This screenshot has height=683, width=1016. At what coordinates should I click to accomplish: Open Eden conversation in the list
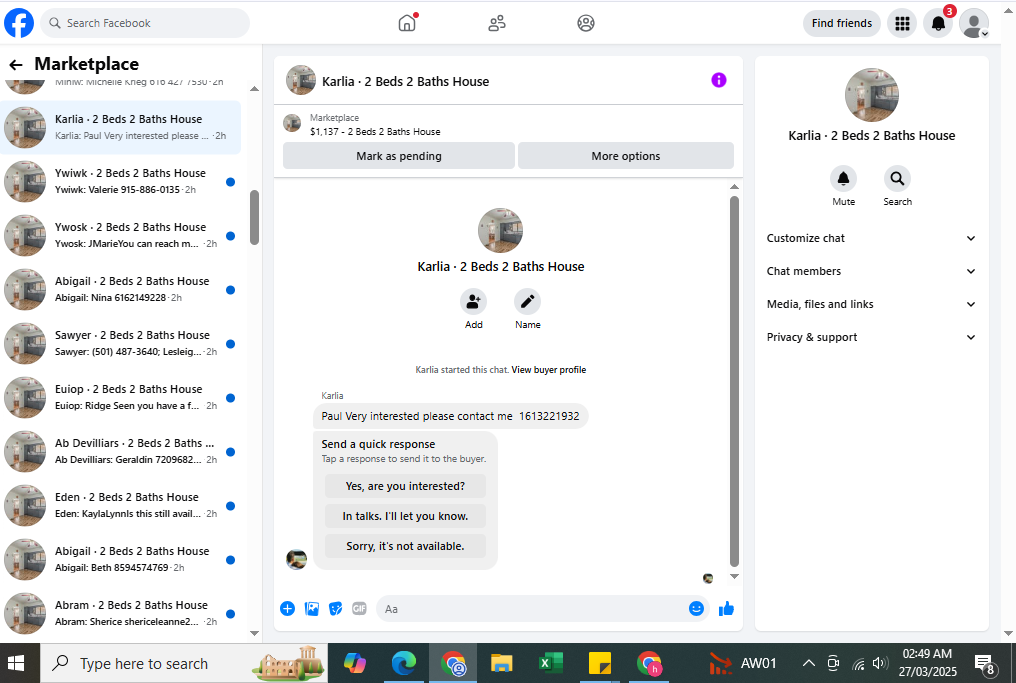click(x=121, y=505)
